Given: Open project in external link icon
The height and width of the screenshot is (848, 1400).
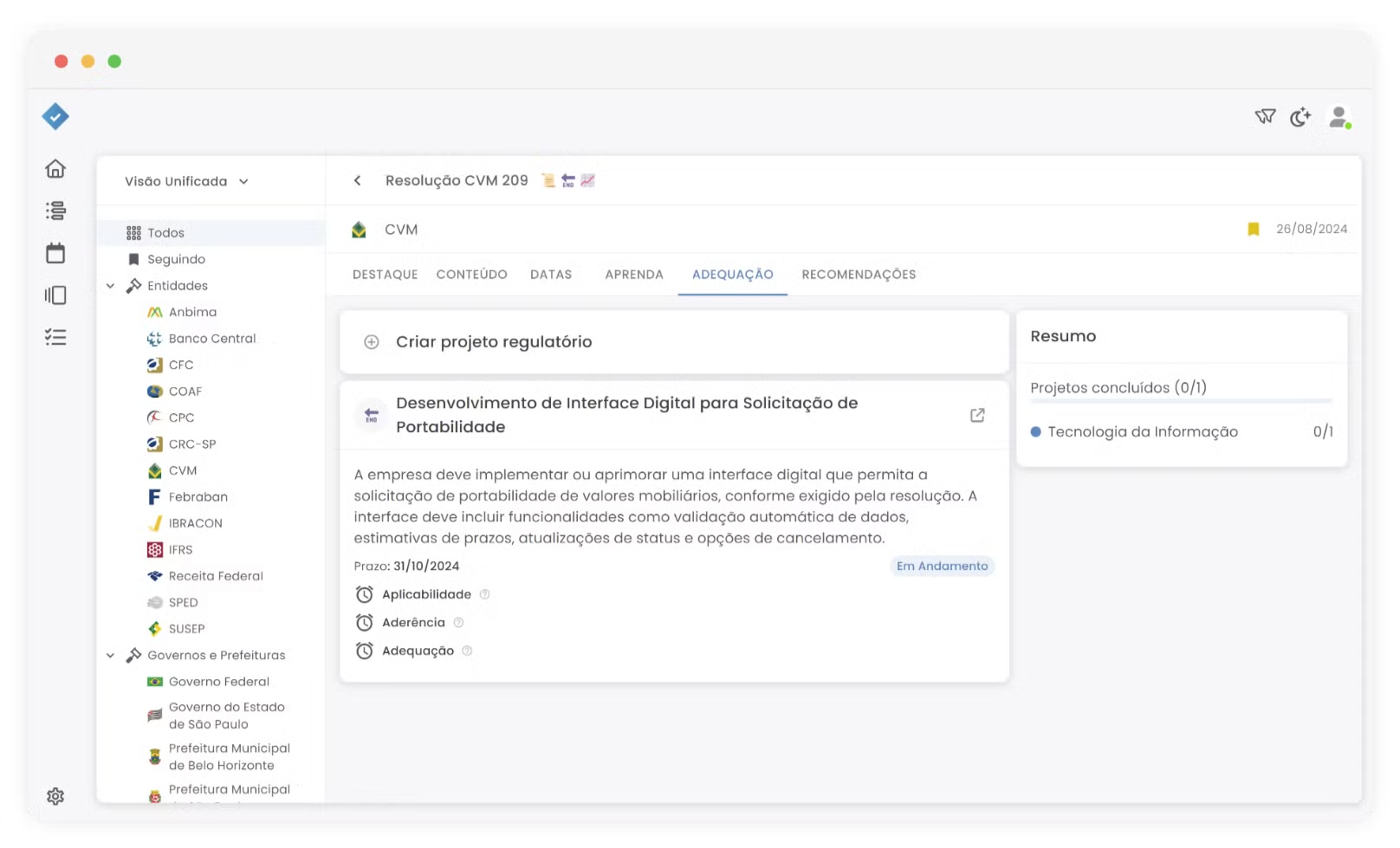Looking at the screenshot, I should [977, 415].
